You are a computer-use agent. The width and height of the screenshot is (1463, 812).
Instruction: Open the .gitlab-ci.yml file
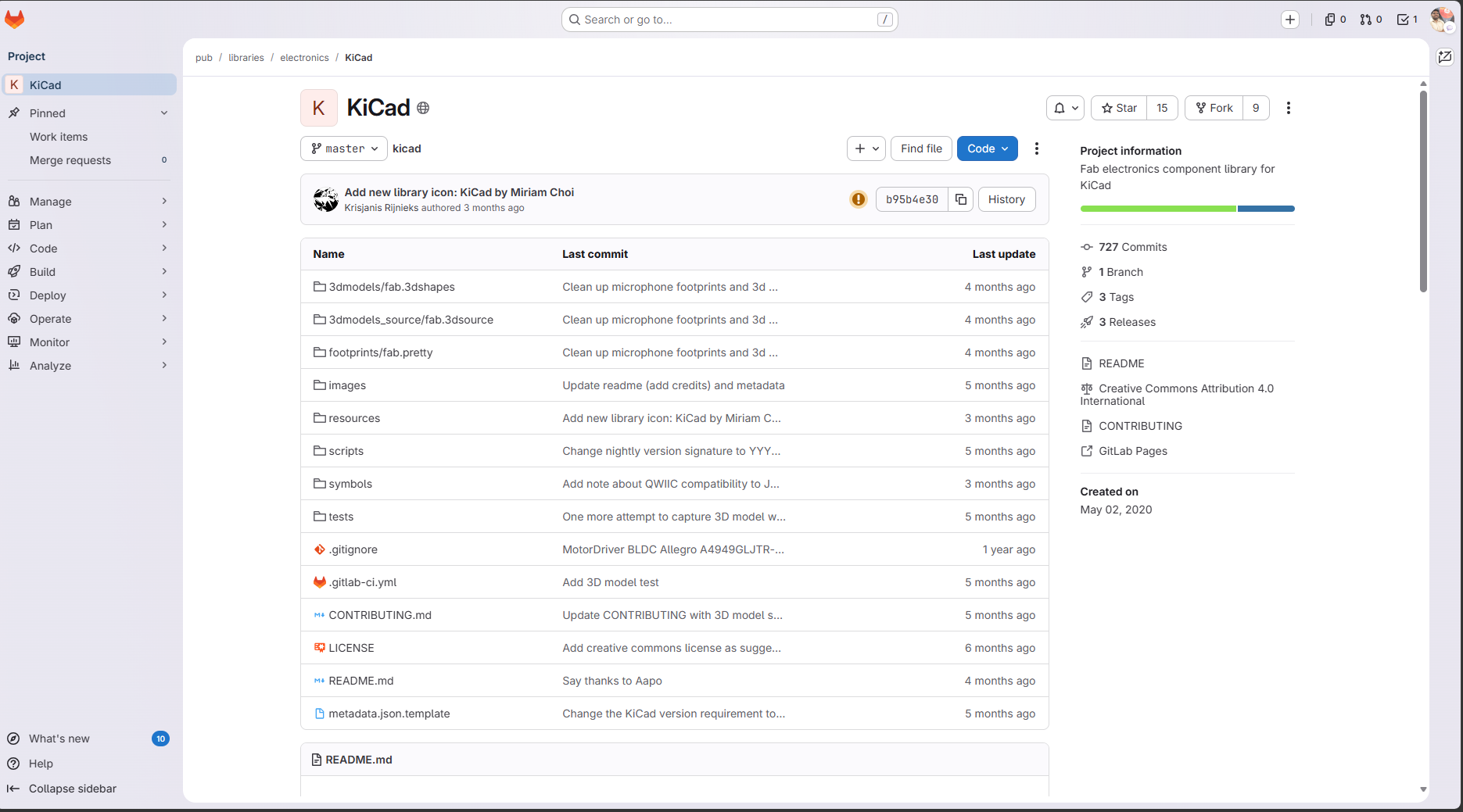(x=362, y=582)
